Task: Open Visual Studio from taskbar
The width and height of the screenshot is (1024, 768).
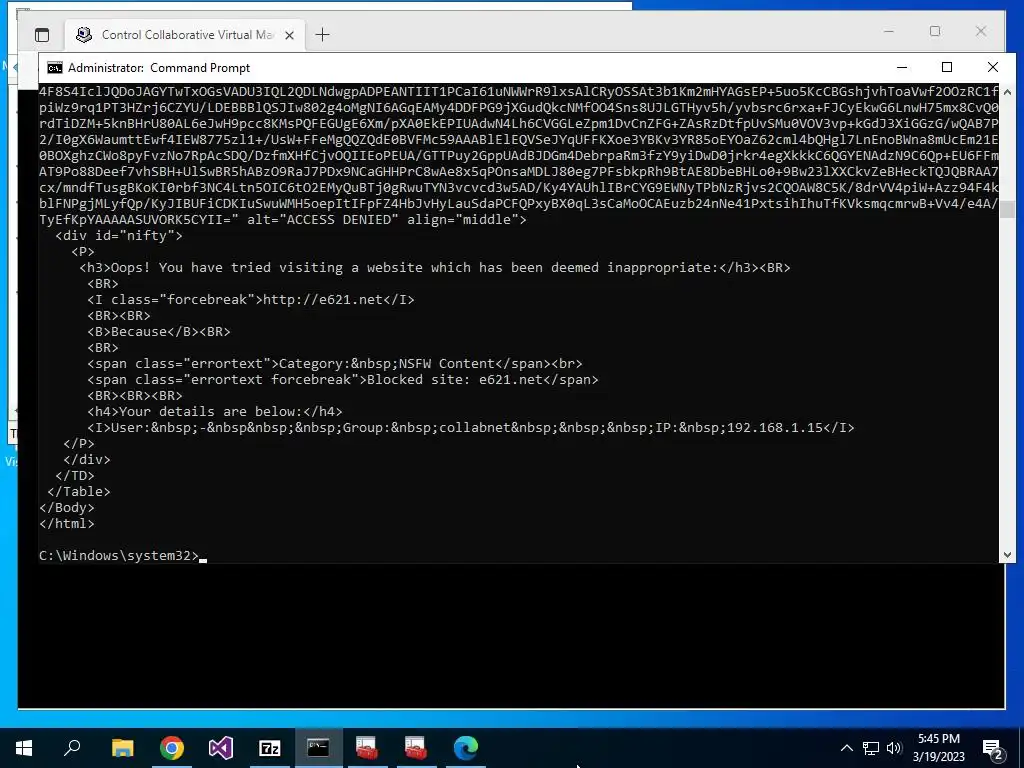Action: 221,748
